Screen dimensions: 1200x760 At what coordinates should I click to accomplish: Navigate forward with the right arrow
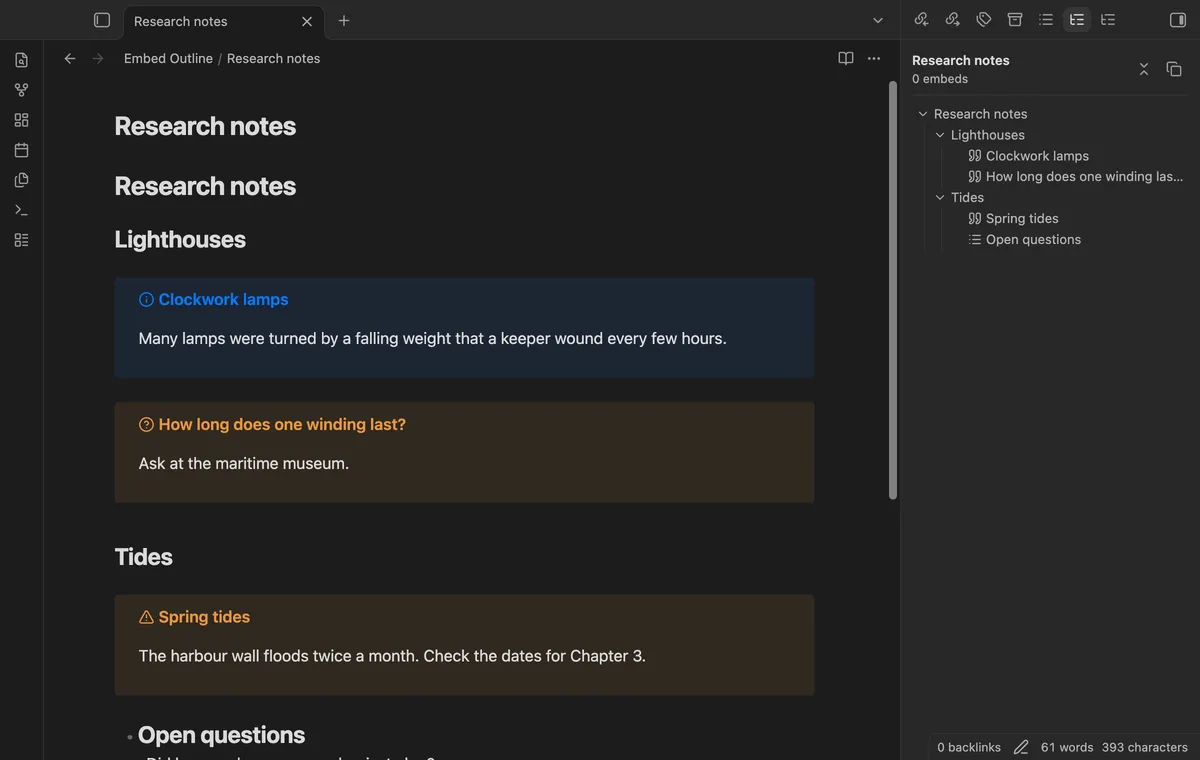pyautogui.click(x=98, y=59)
